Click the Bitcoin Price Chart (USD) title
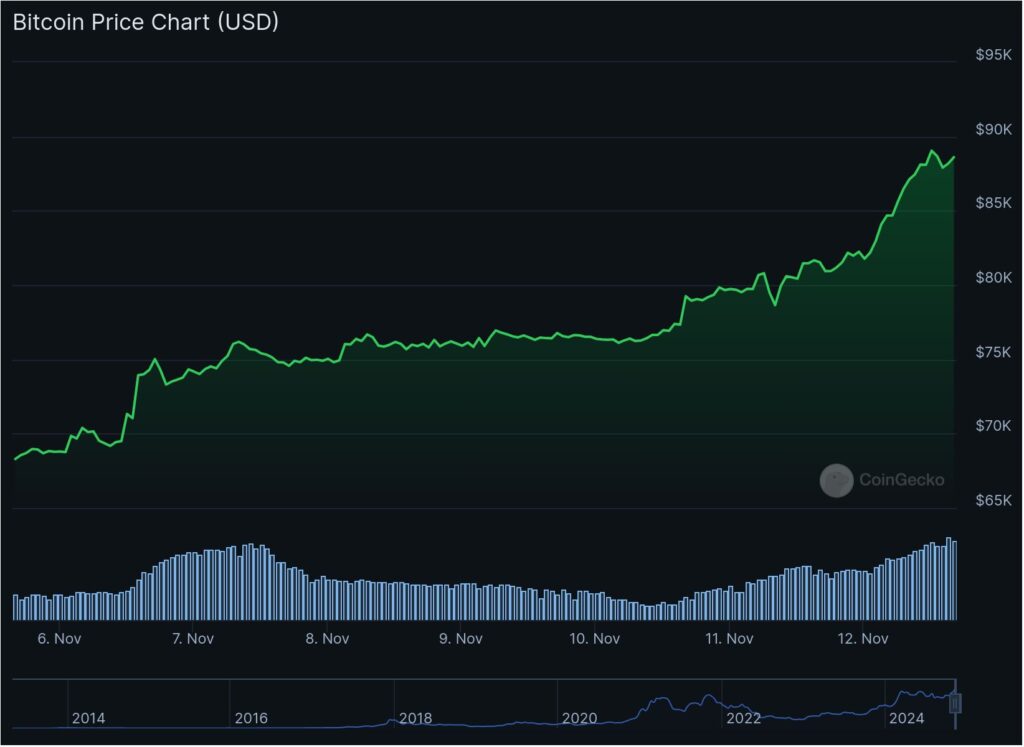Image resolution: width=1024 pixels, height=747 pixels. 145,23
